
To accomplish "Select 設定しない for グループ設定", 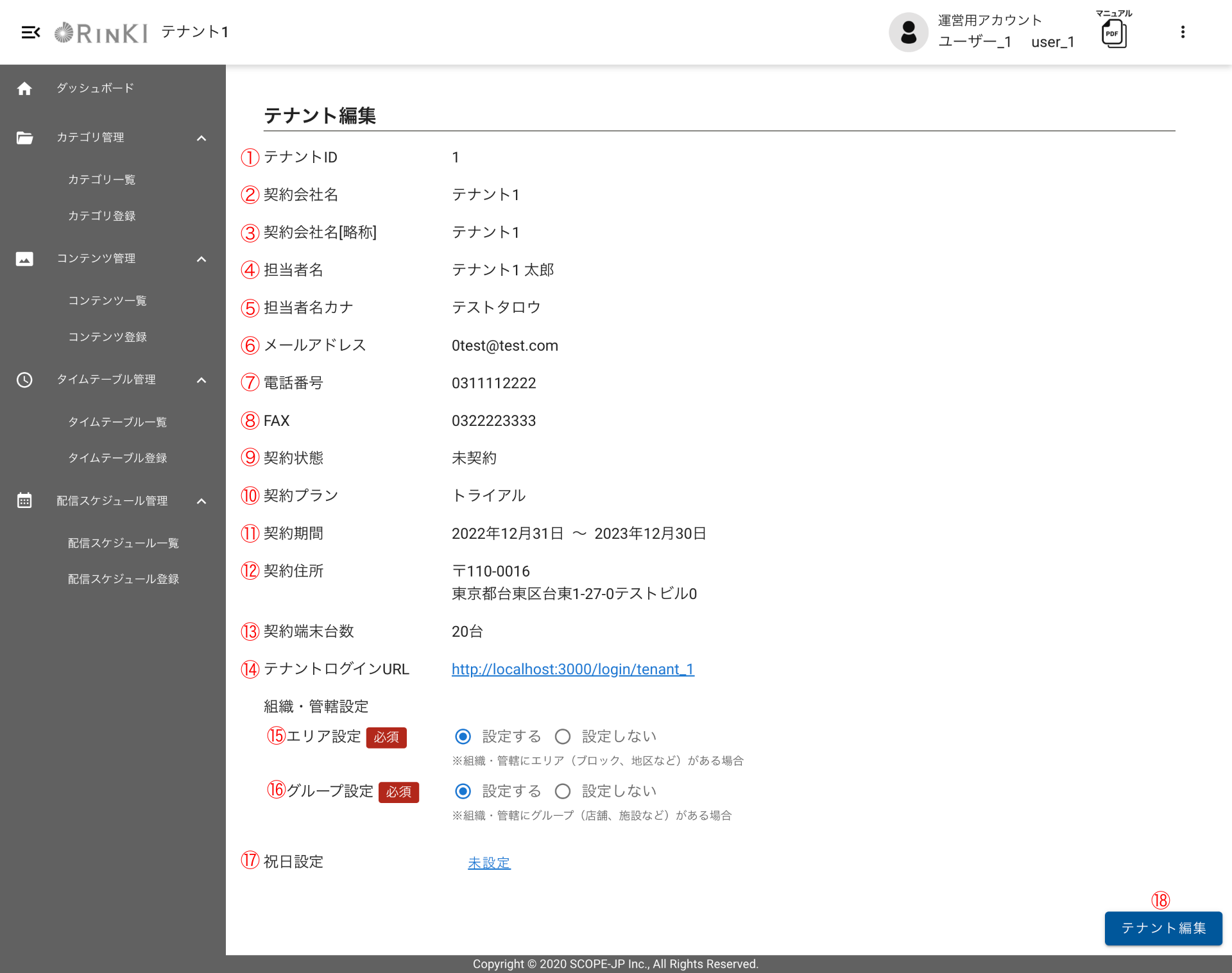I will pos(563,791).
